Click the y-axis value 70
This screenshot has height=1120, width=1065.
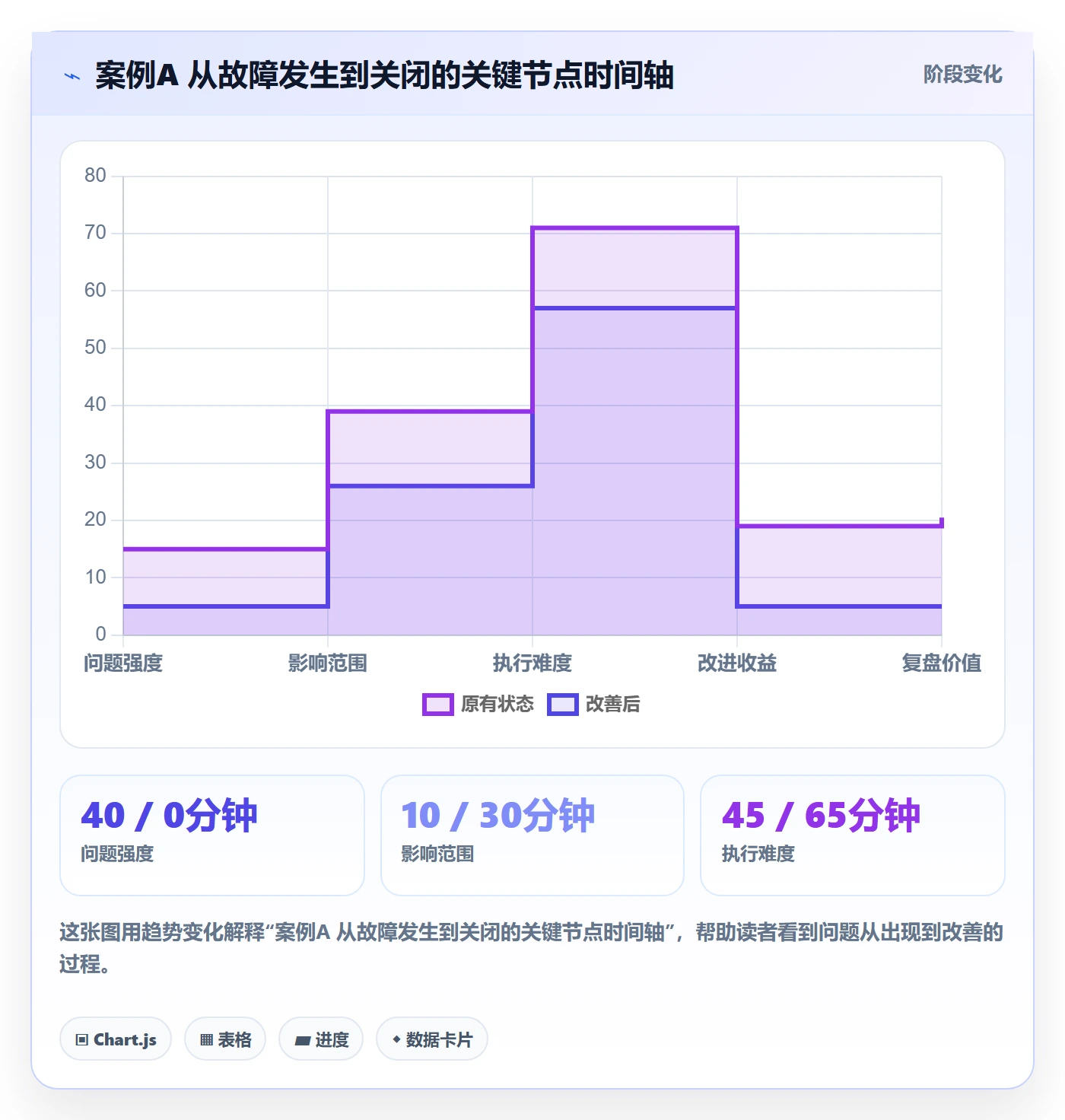click(x=95, y=233)
